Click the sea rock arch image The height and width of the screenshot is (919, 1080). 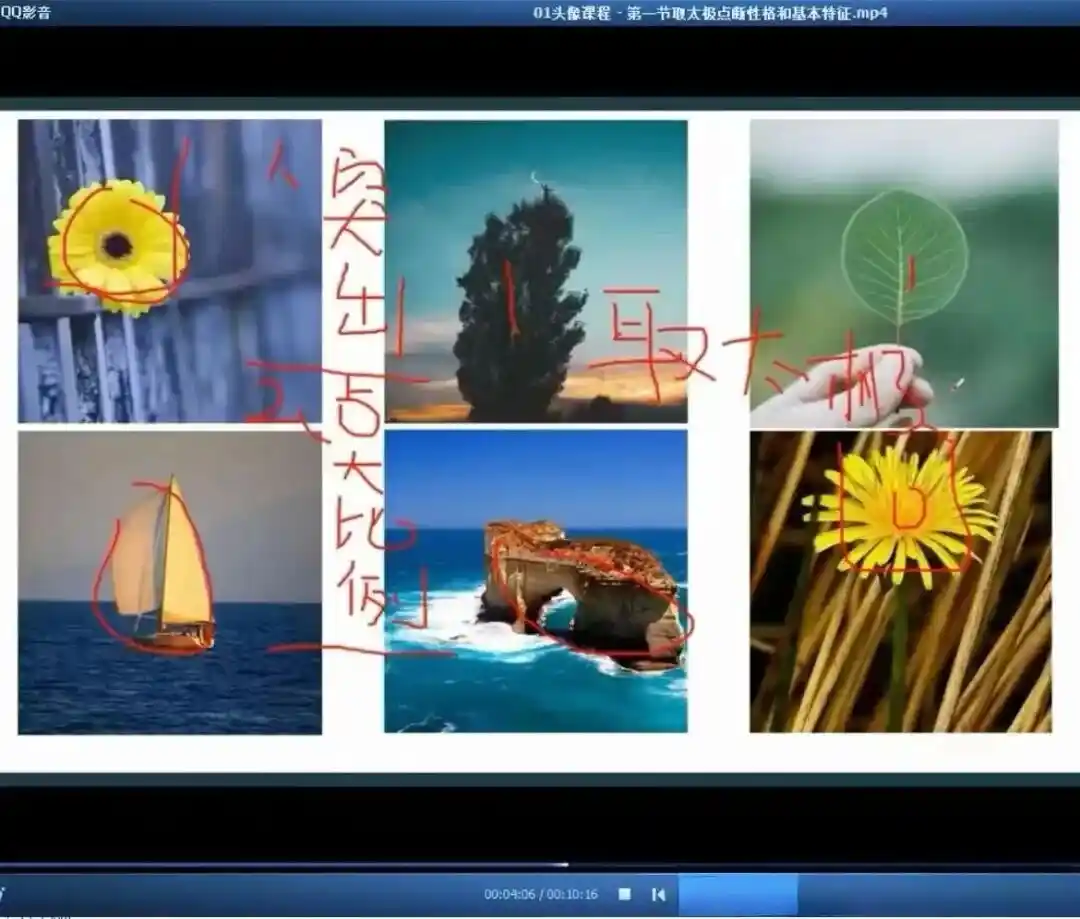pos(535,581)
